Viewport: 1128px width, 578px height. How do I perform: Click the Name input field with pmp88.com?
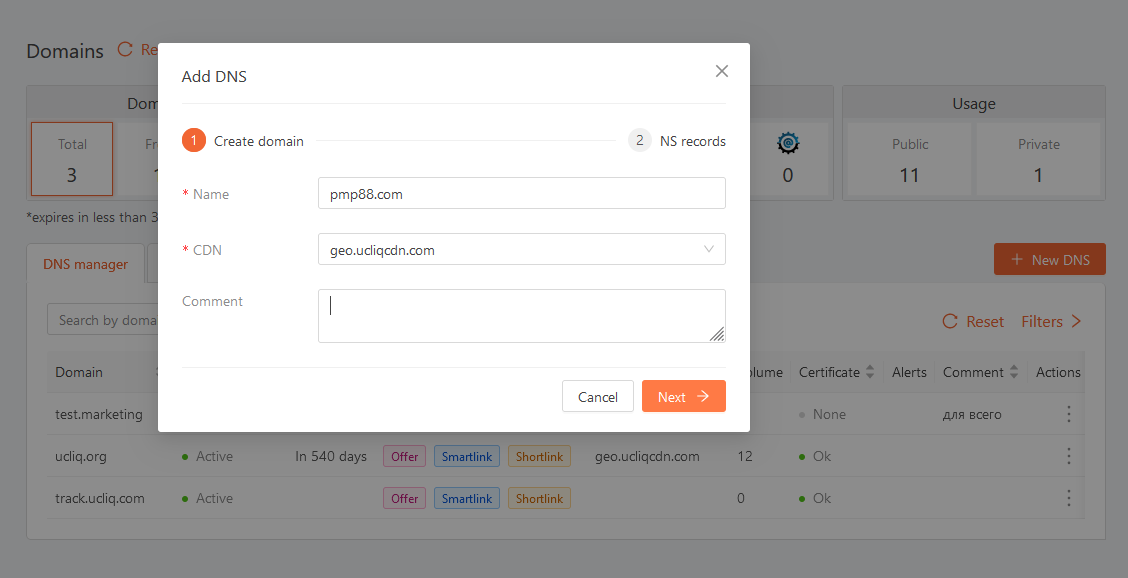[x=522, y=194]
